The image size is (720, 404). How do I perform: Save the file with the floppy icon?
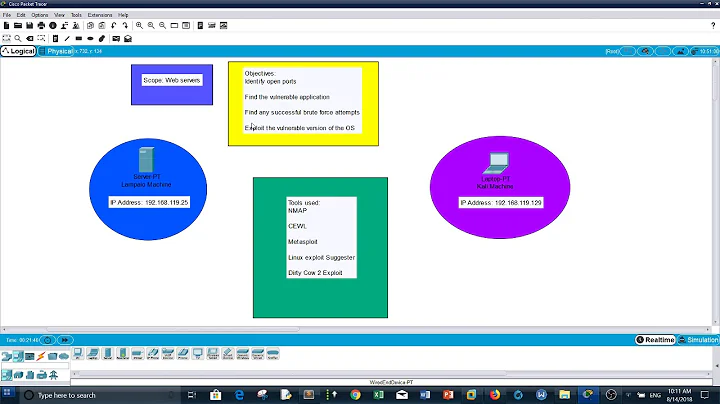point(29,26)
